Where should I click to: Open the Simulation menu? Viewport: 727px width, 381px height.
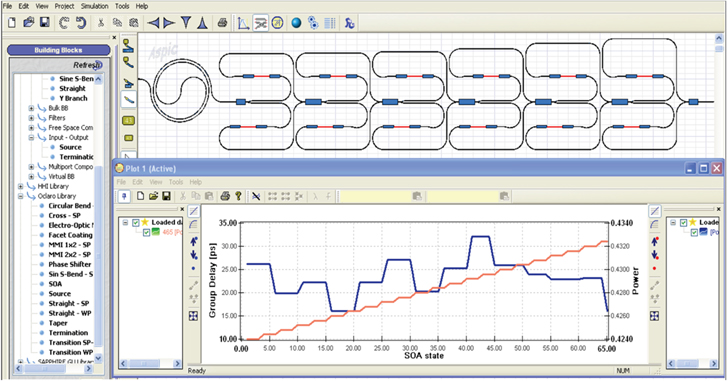tap(95, 6)
